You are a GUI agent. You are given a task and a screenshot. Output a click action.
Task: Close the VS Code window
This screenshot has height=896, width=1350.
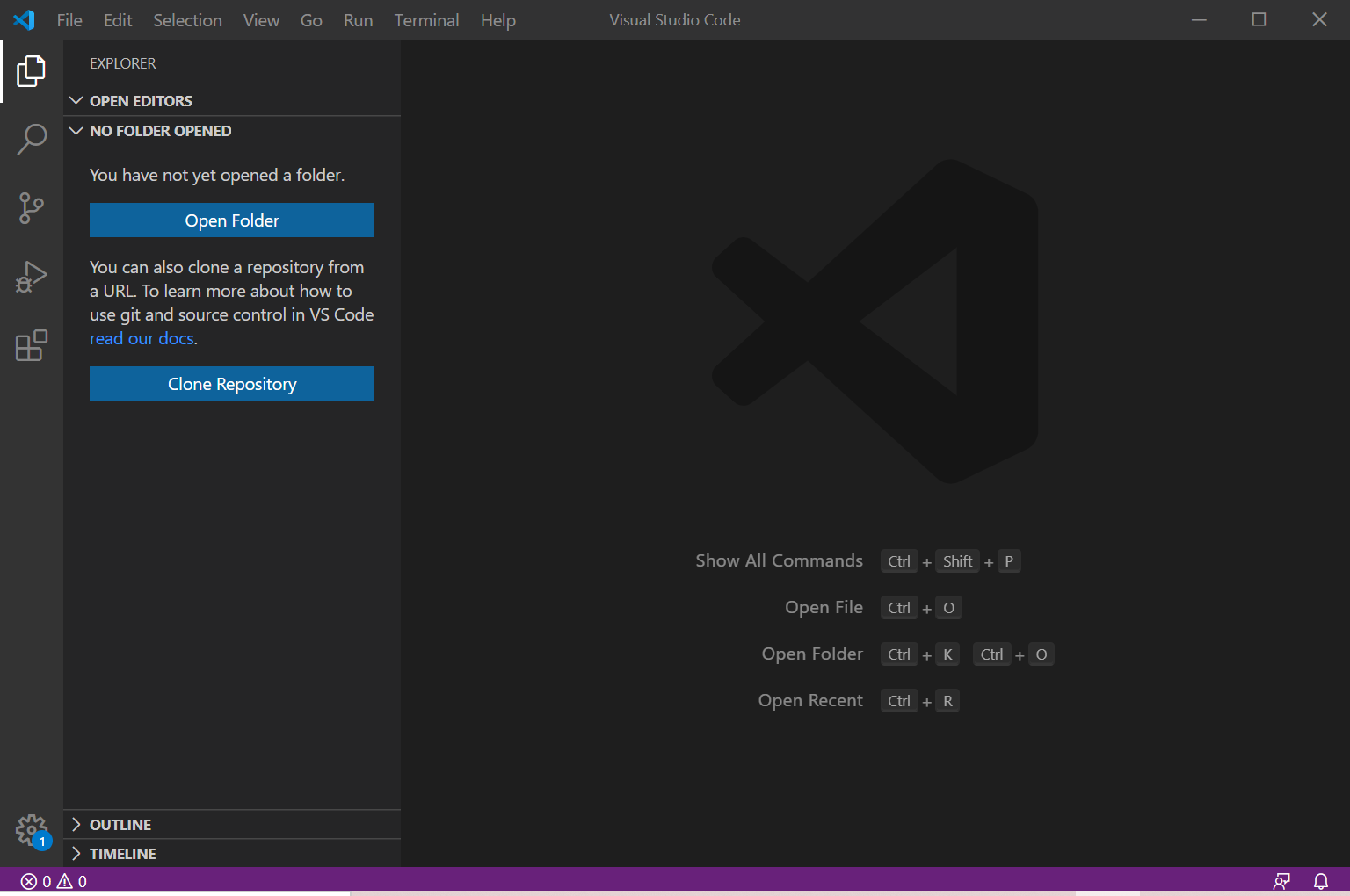(x=1319, y=19)
